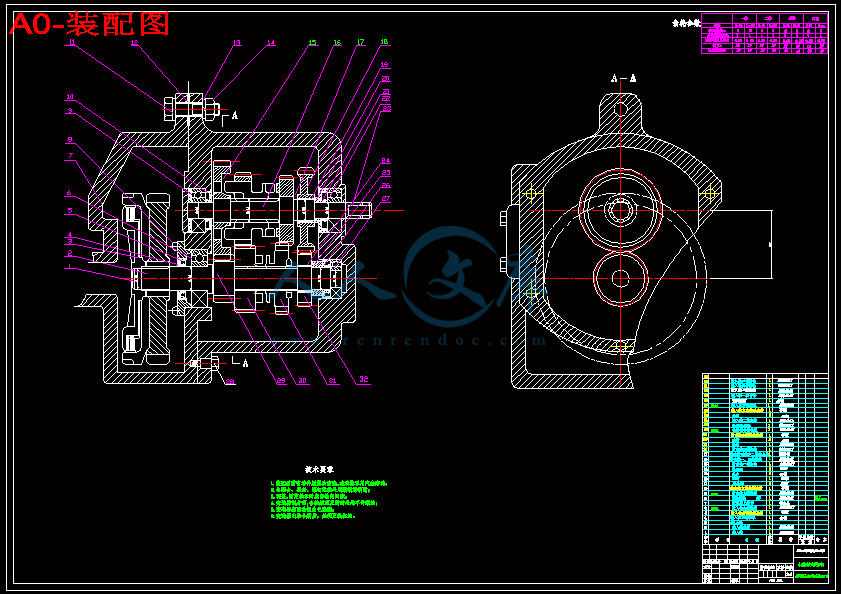Select the 技术要求 heading text
The image size is (841, 594).
320,470
